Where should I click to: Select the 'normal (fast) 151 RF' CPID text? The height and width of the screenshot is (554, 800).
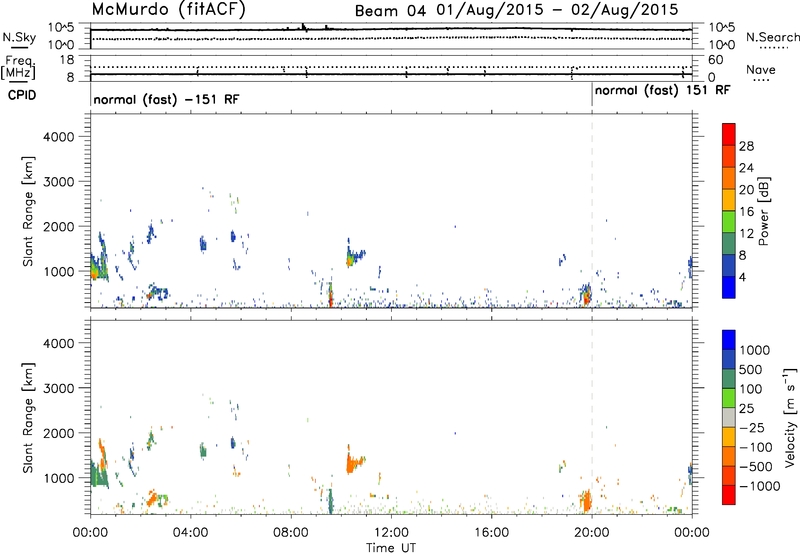tap(662, 90)
